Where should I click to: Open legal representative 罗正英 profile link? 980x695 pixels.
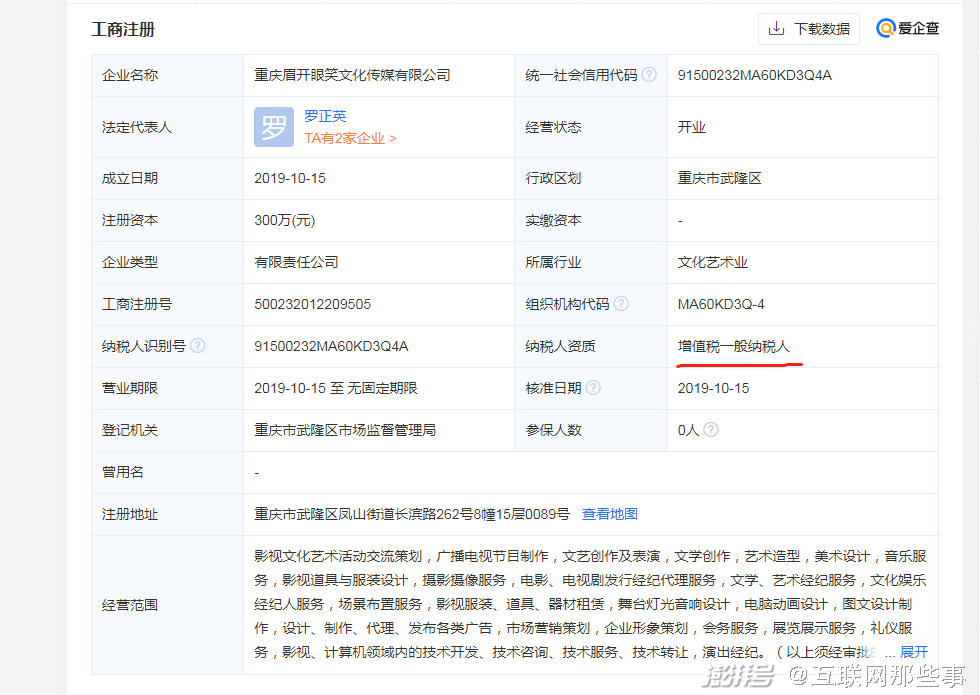click(325, 116)
